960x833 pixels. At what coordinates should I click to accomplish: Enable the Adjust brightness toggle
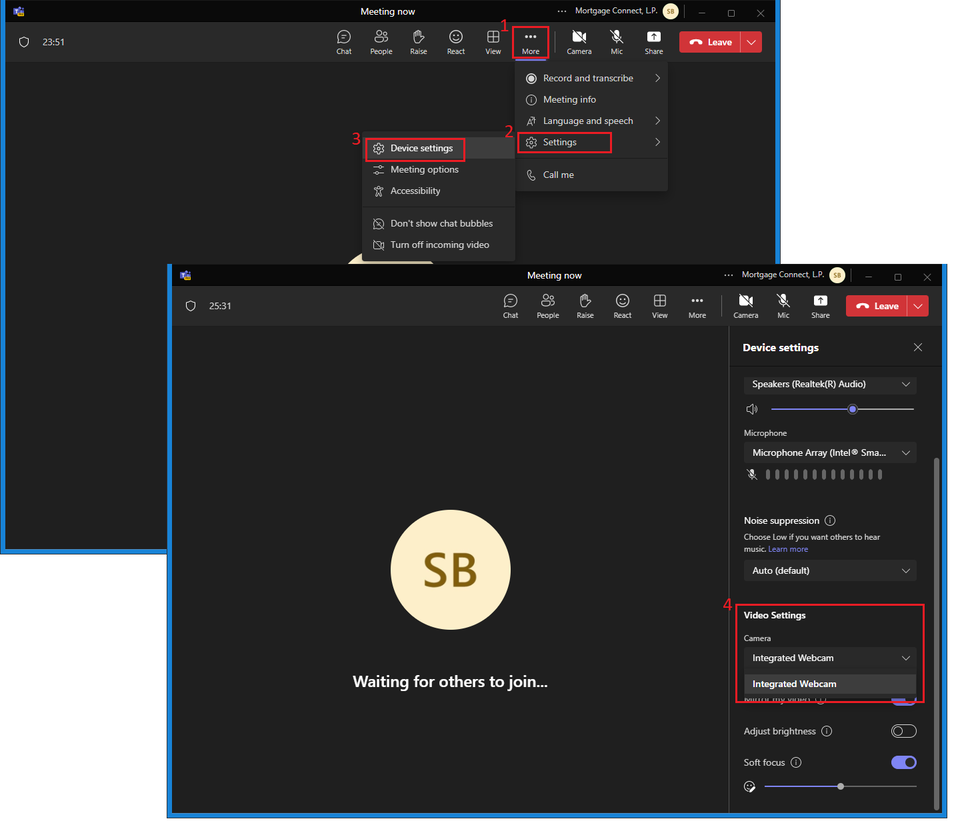coord(903,731)
